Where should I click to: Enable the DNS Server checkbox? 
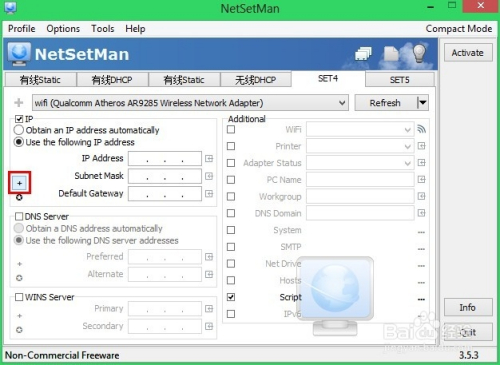pos(19,216)
